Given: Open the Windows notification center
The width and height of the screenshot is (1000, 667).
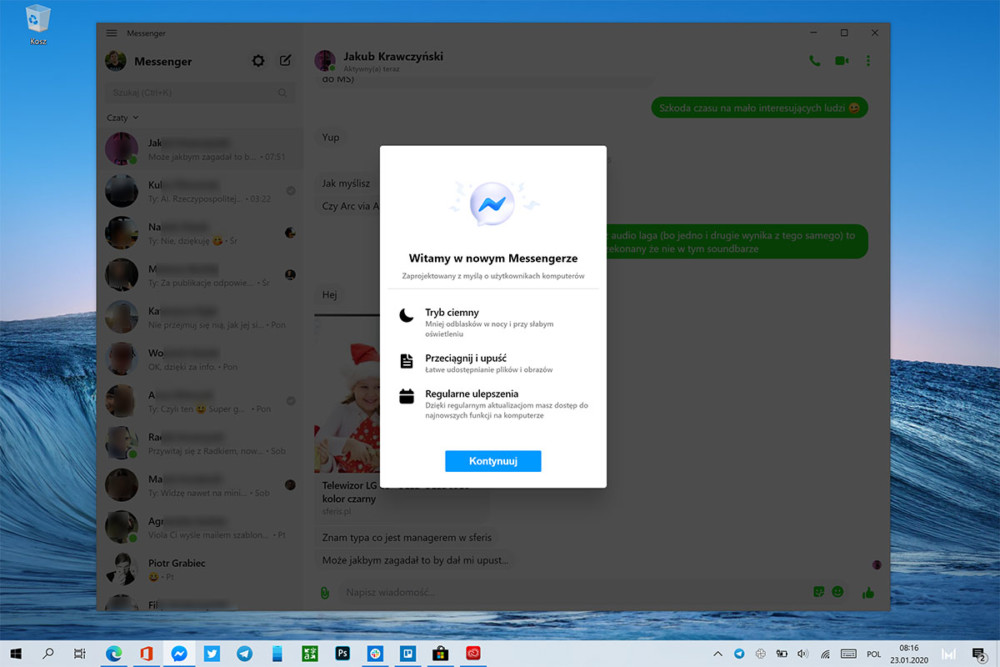Looking at the screenshot, I should click(979, 654).
